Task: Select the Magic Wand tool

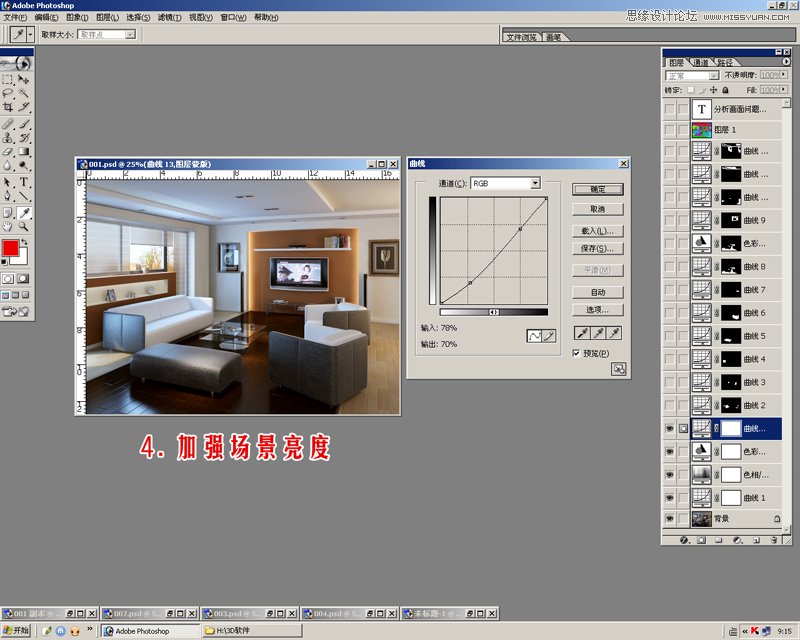Action: 23,93
